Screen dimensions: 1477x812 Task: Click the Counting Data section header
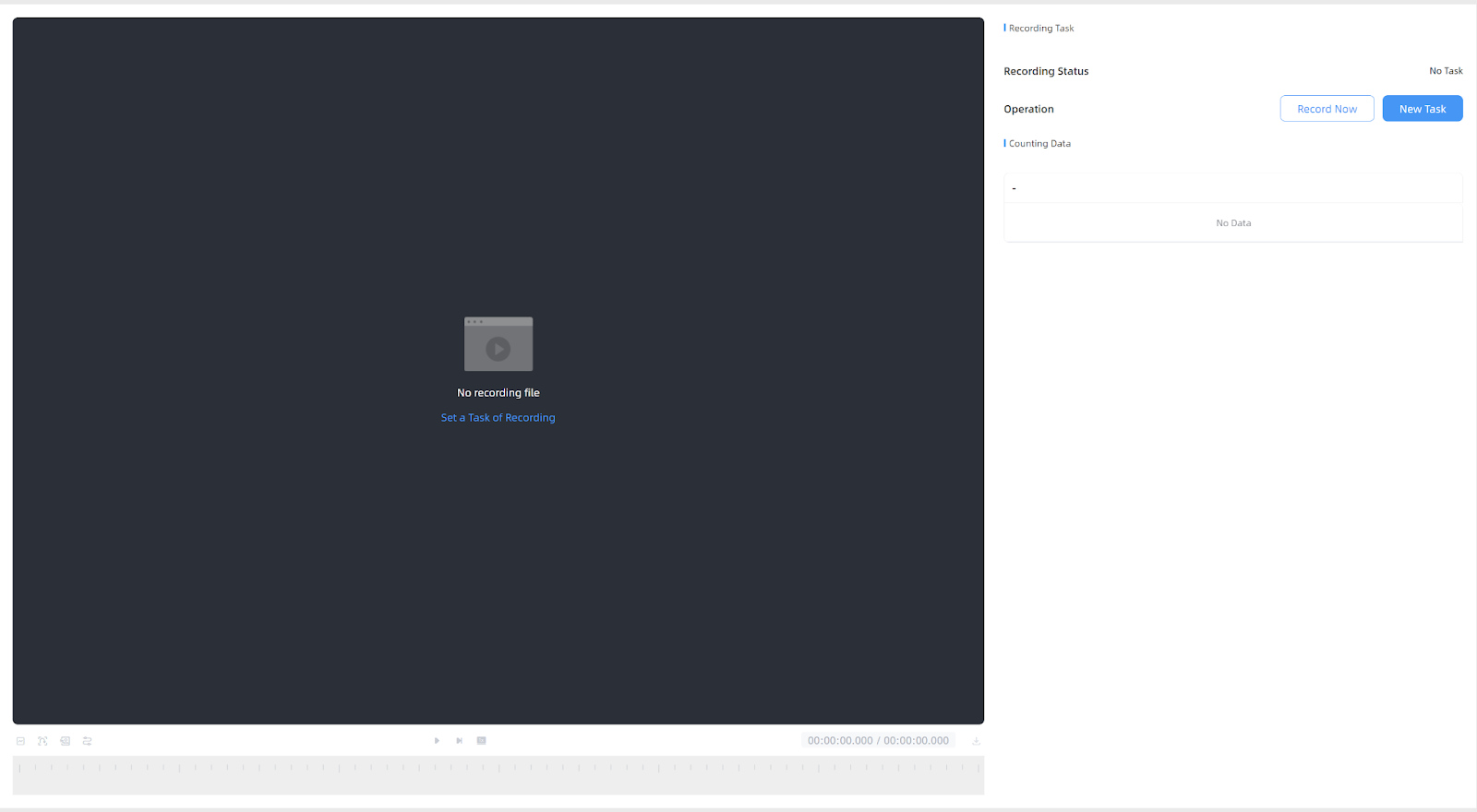(1039, 144)
